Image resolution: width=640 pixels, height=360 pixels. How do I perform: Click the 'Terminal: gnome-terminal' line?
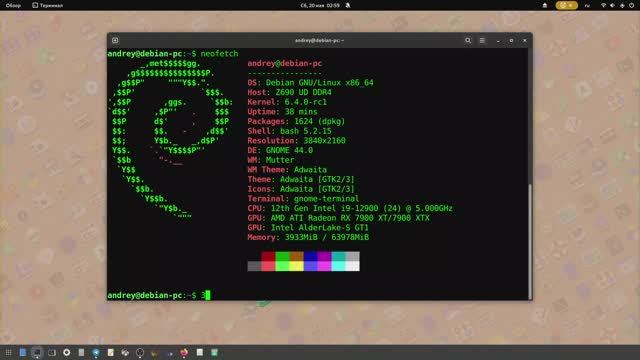coord(303,199)
